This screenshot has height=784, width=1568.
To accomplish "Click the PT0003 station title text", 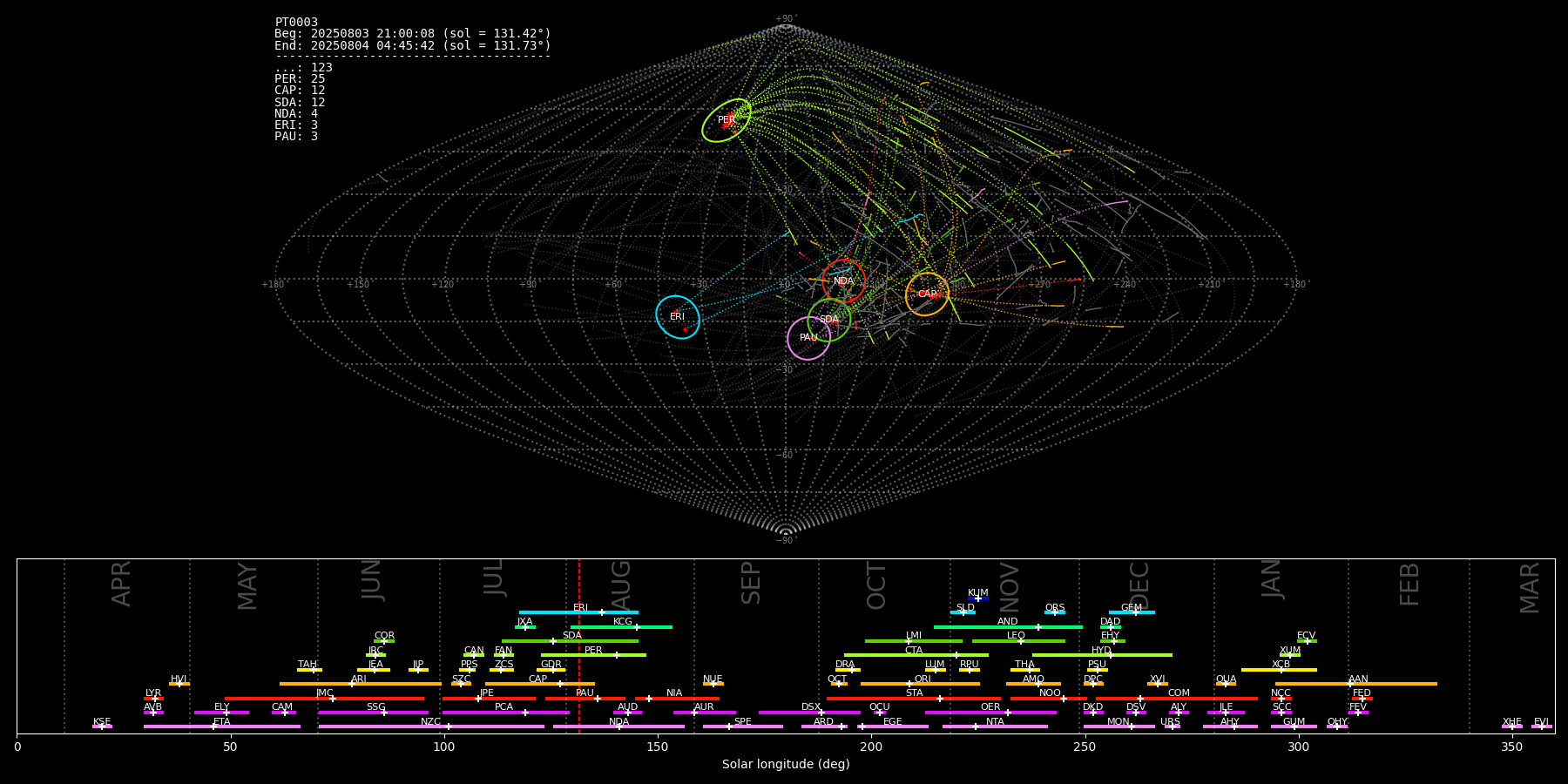I will [x=296, y=22].
